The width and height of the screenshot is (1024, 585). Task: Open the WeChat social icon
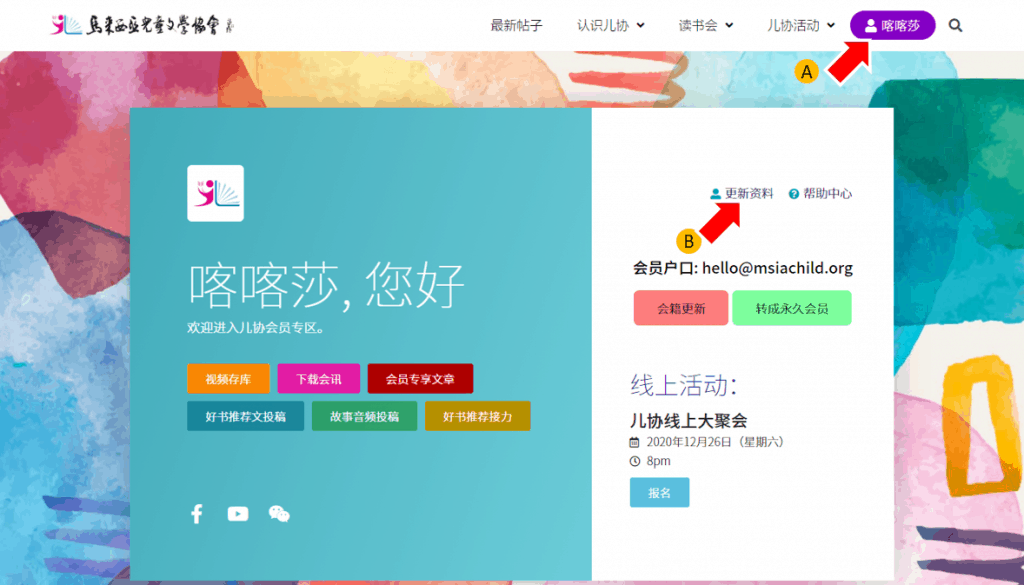pos(279,514)
